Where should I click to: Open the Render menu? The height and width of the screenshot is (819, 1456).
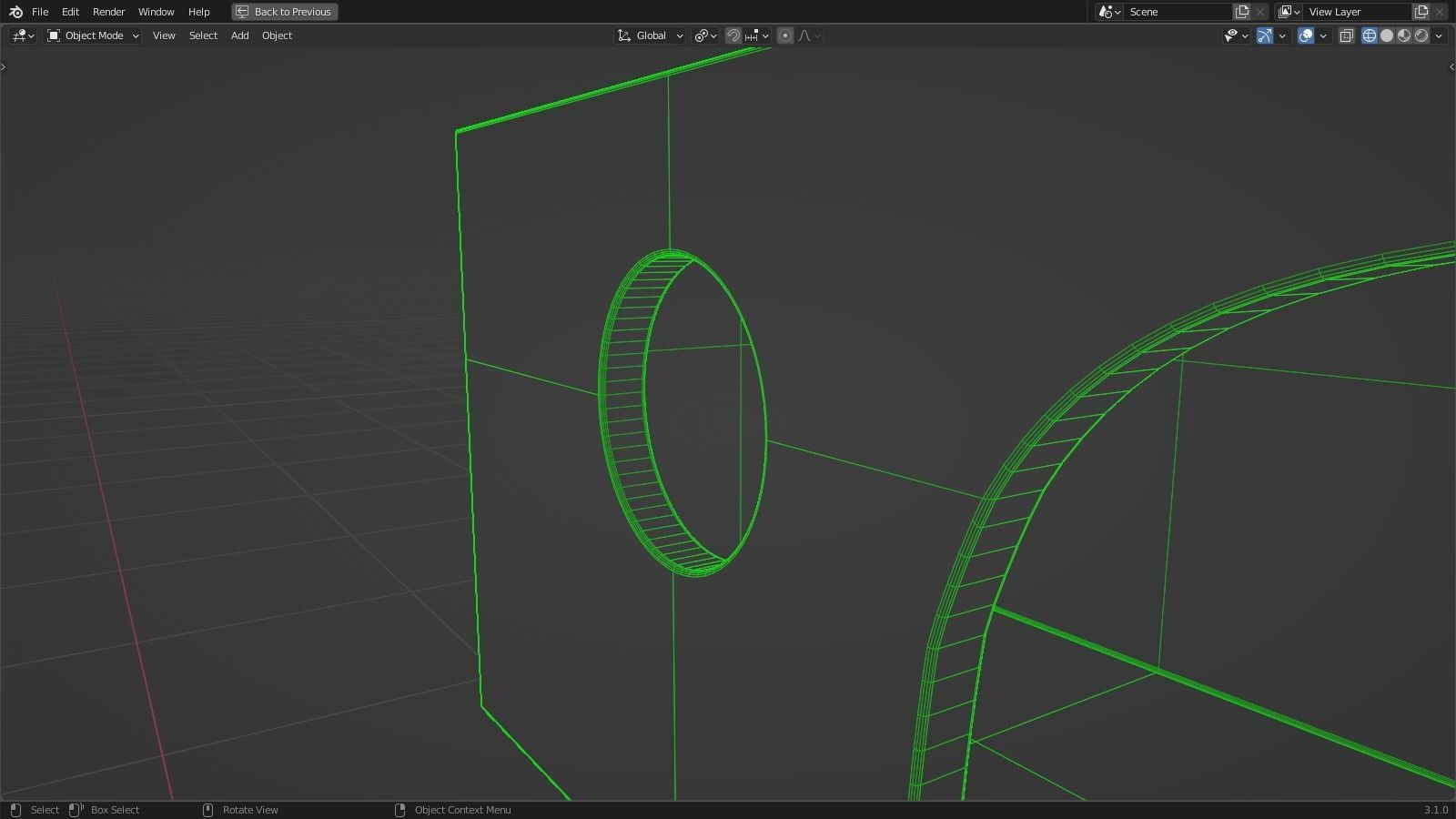pyautogui.click(x=108, y=12)
